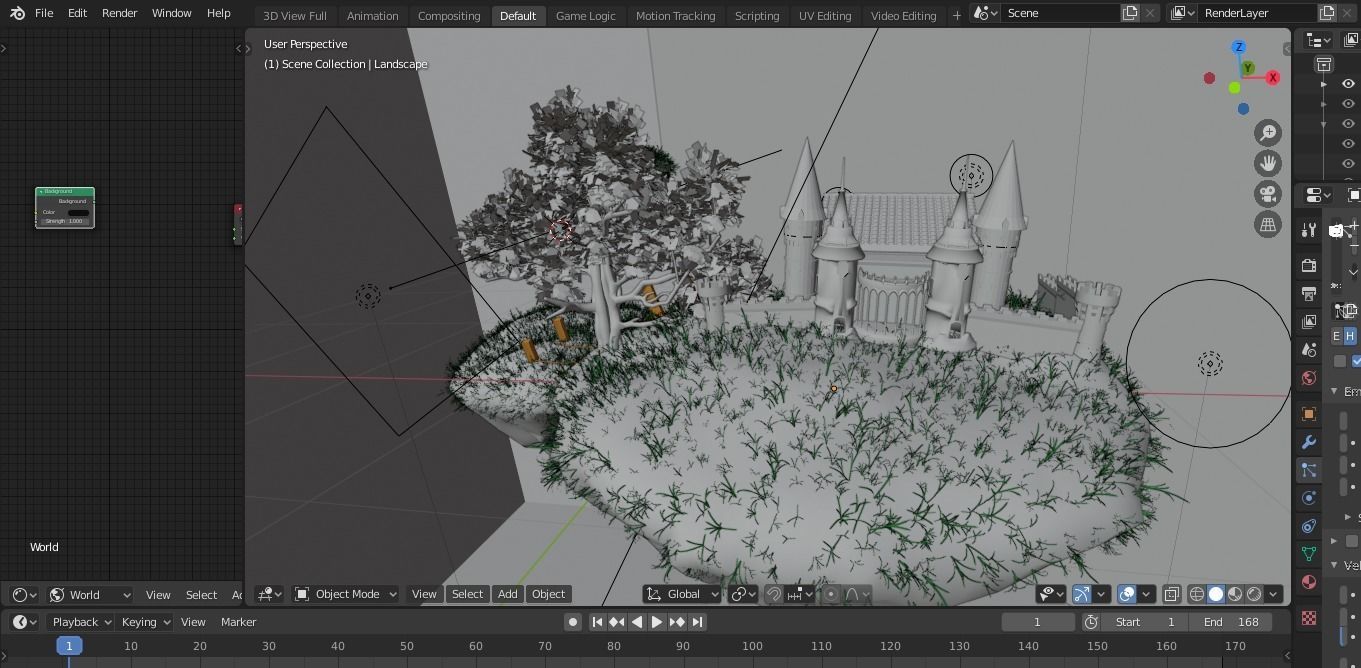Toggle show overlays button
The width and height of the screenshot is (1361, 668).
click(x=1127, y=594)
